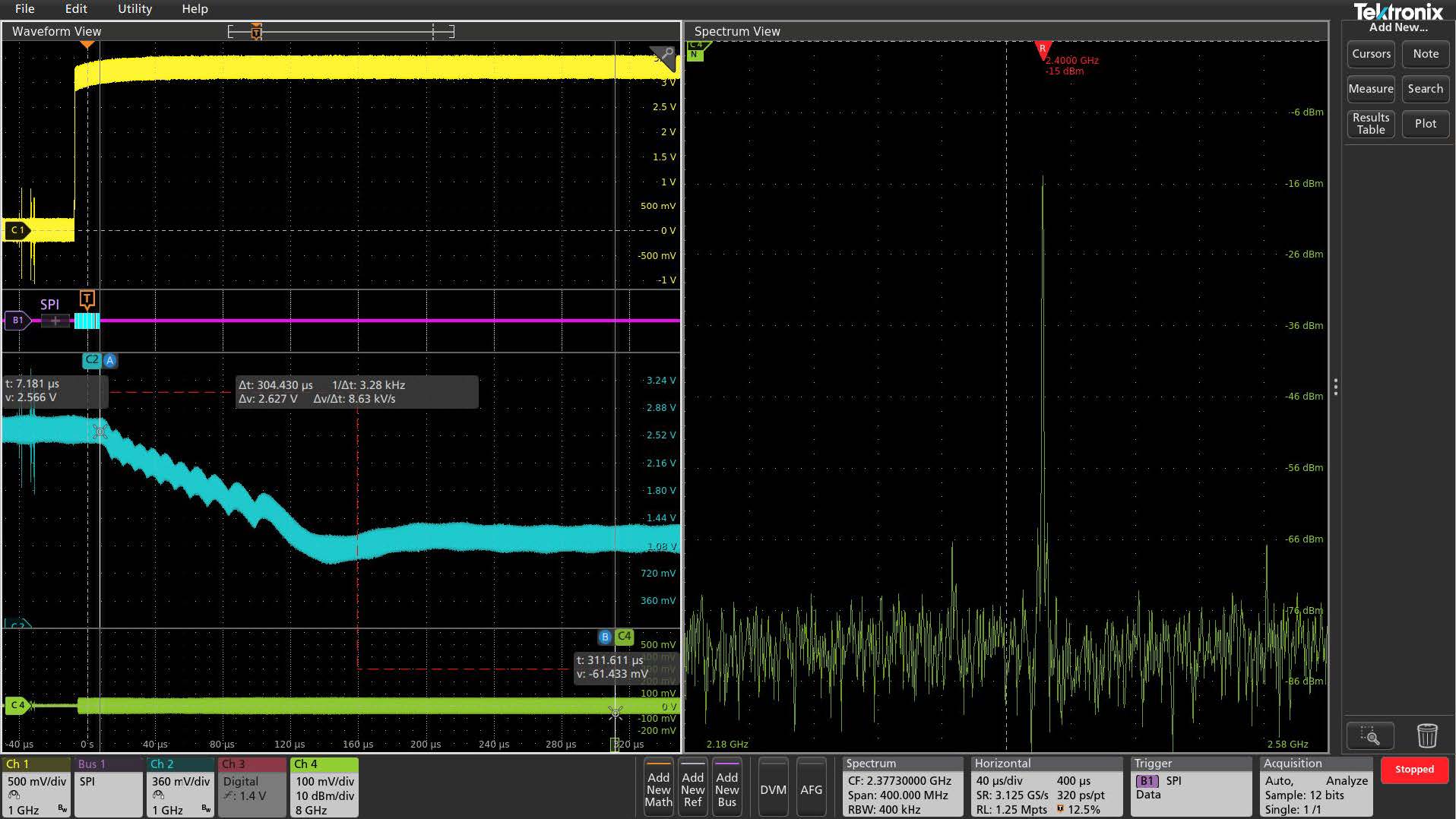Toggle the DVM button
This screenshot has width=1456, height=819.
point(773,787)
